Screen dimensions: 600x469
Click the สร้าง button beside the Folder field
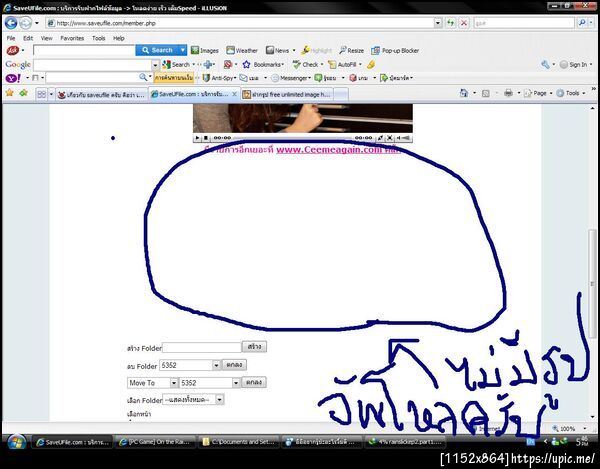click(254, 347)
